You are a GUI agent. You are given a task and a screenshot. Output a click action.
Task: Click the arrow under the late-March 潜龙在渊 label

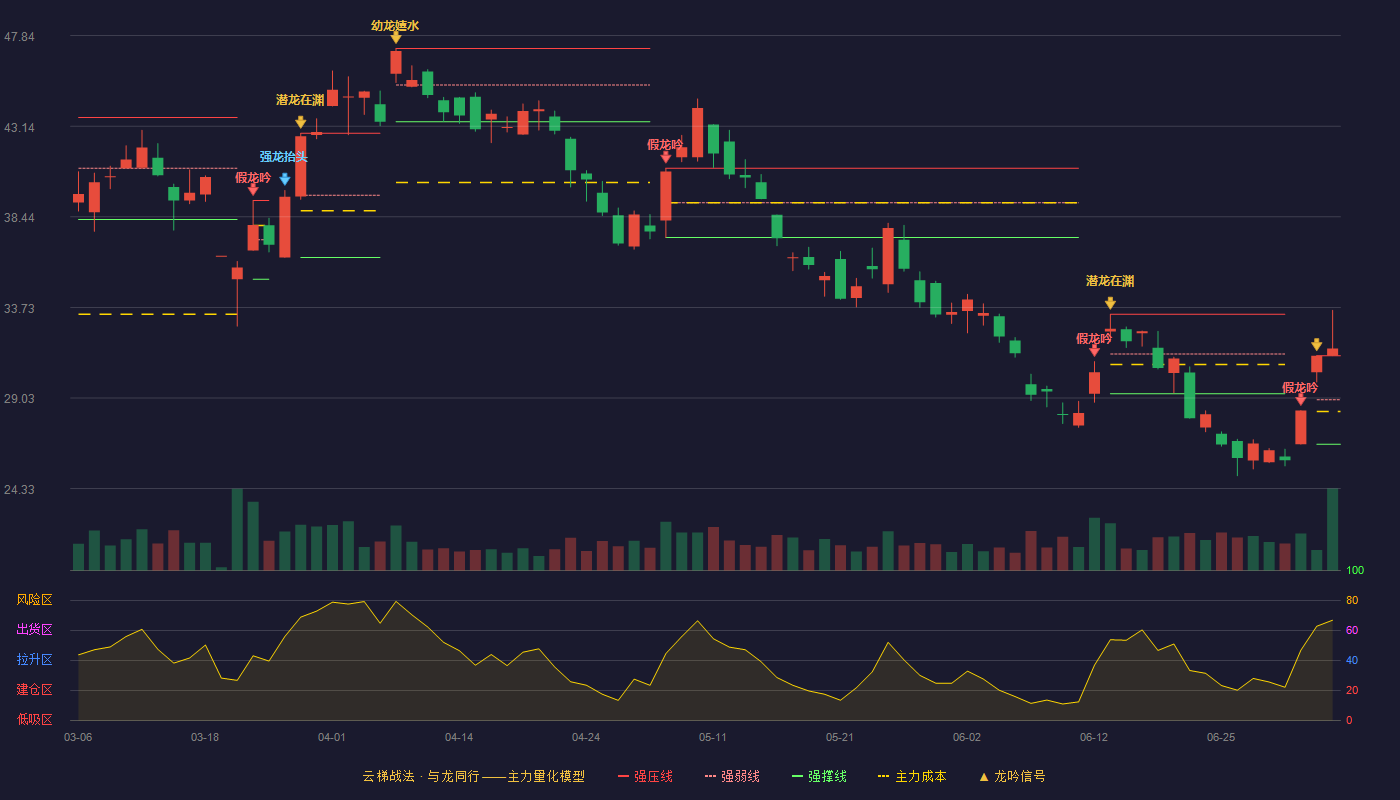click(301, 122)
